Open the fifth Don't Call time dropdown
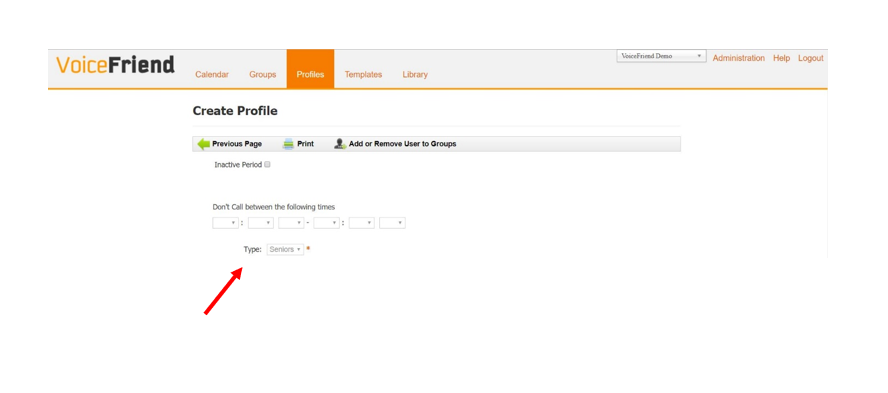 pos(361,223)
